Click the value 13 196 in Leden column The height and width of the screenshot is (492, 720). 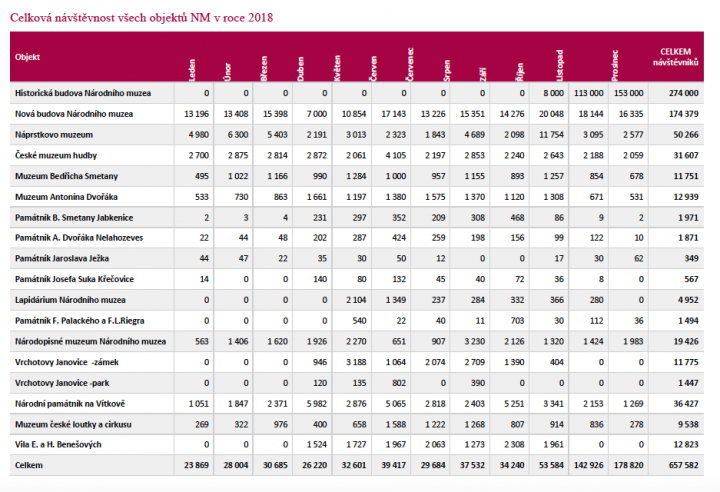point(196,114)
